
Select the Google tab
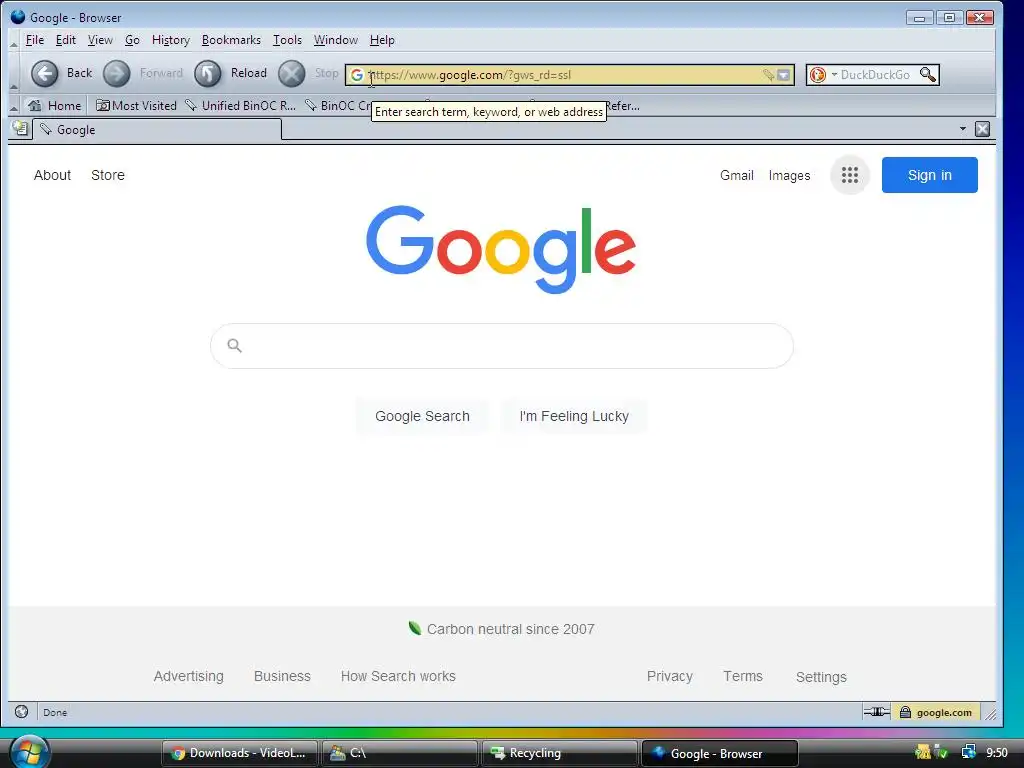[157, 130]
